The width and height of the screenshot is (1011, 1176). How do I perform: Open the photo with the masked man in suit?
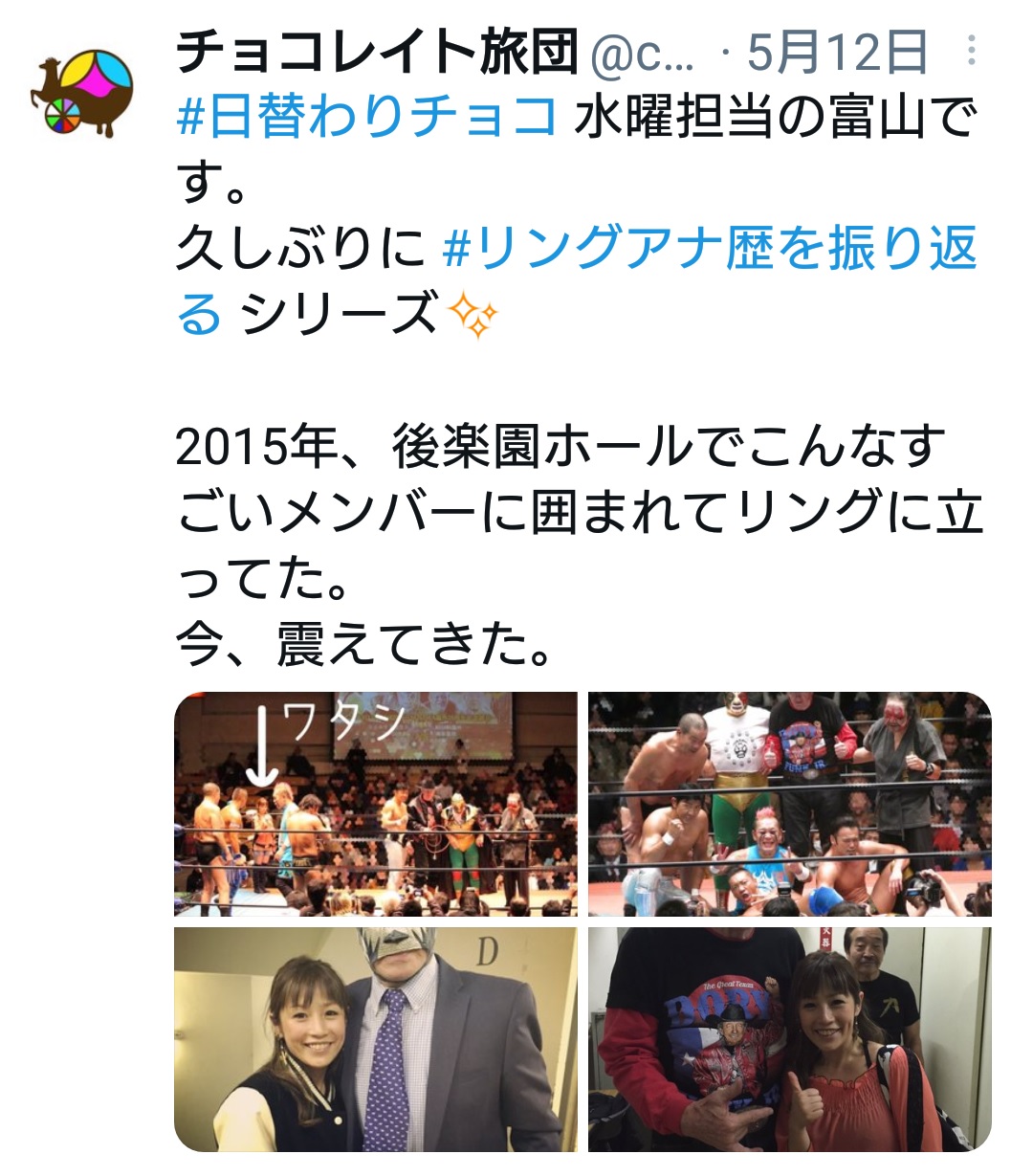[x=376, y=1039]
